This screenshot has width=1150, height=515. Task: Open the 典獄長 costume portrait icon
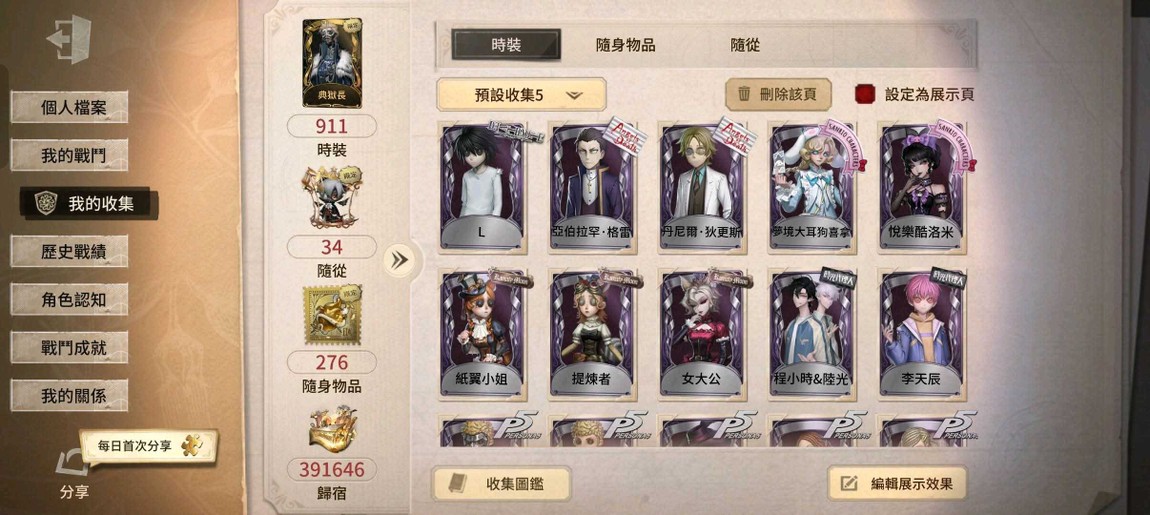coord(332,64)
